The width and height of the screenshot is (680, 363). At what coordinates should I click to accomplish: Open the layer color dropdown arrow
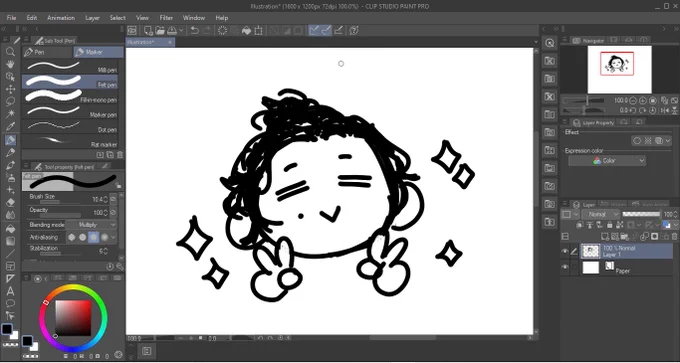(x=675, y=225)
